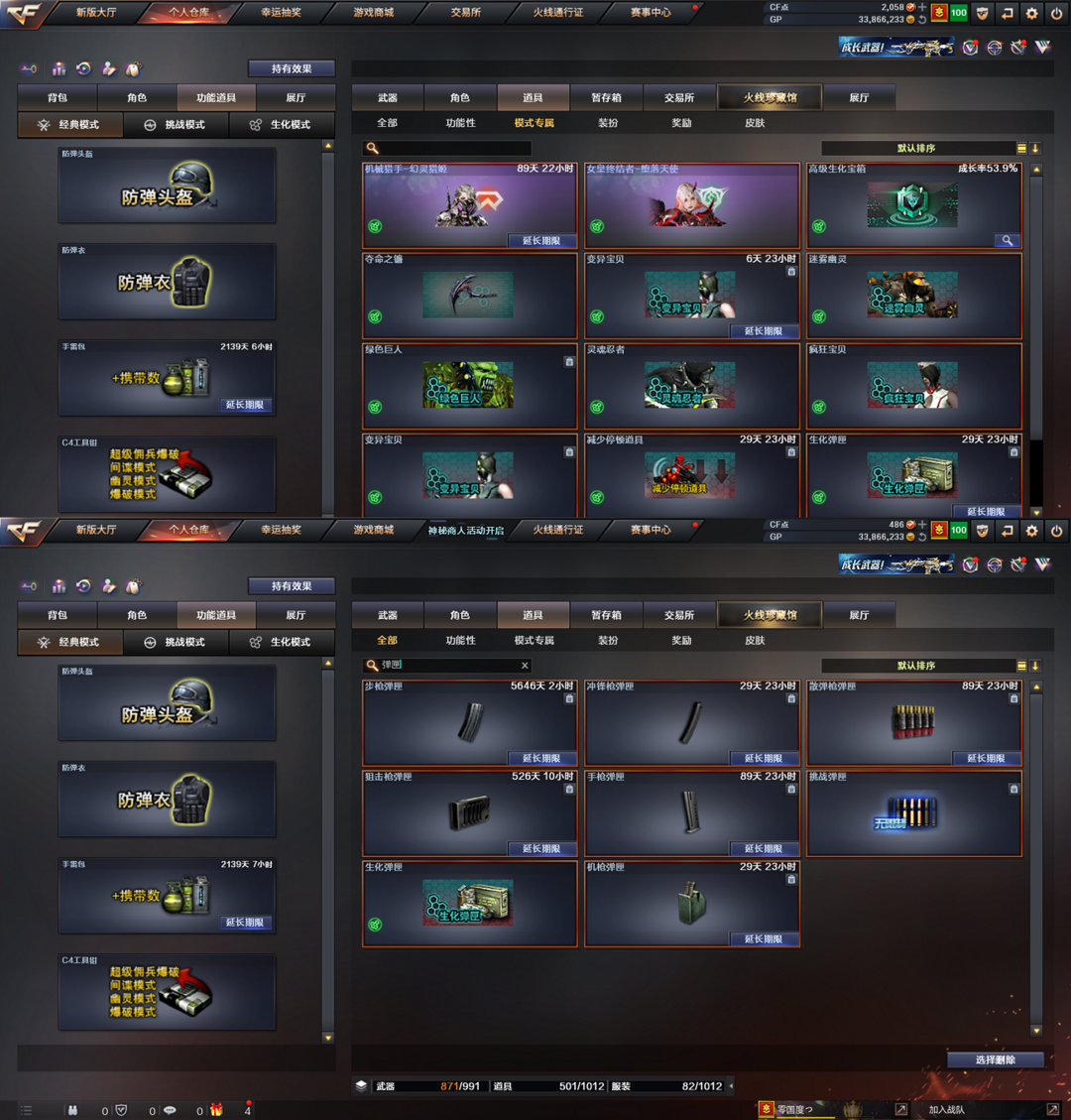This screenshot has width=1071, height=1120.
Task: Click the 加入战队 button
Action: (947, 1110)
